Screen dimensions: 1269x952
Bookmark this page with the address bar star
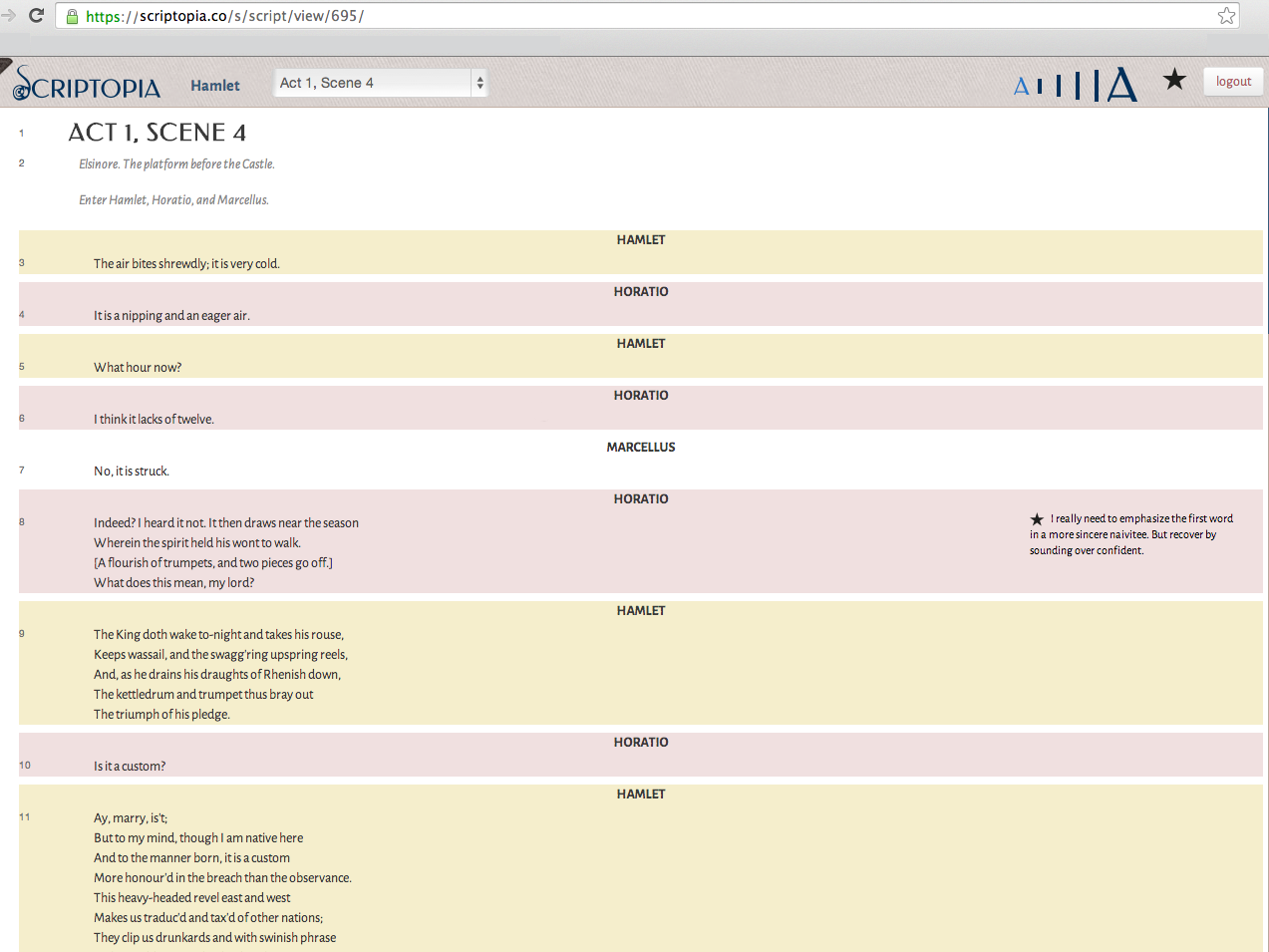coord(1226,15)
